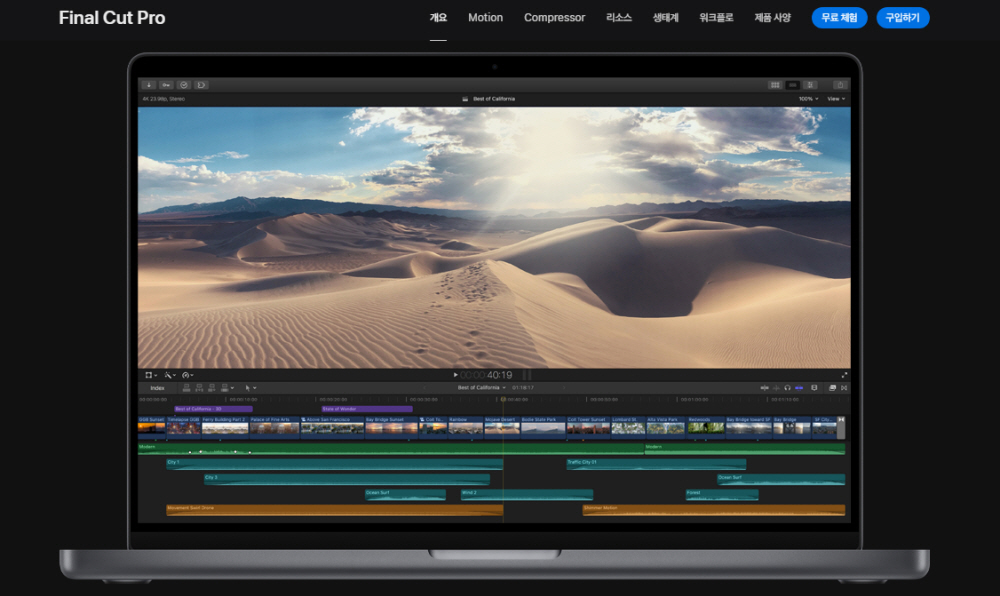Open the Select arrow tool dropdown

[251, 388]
